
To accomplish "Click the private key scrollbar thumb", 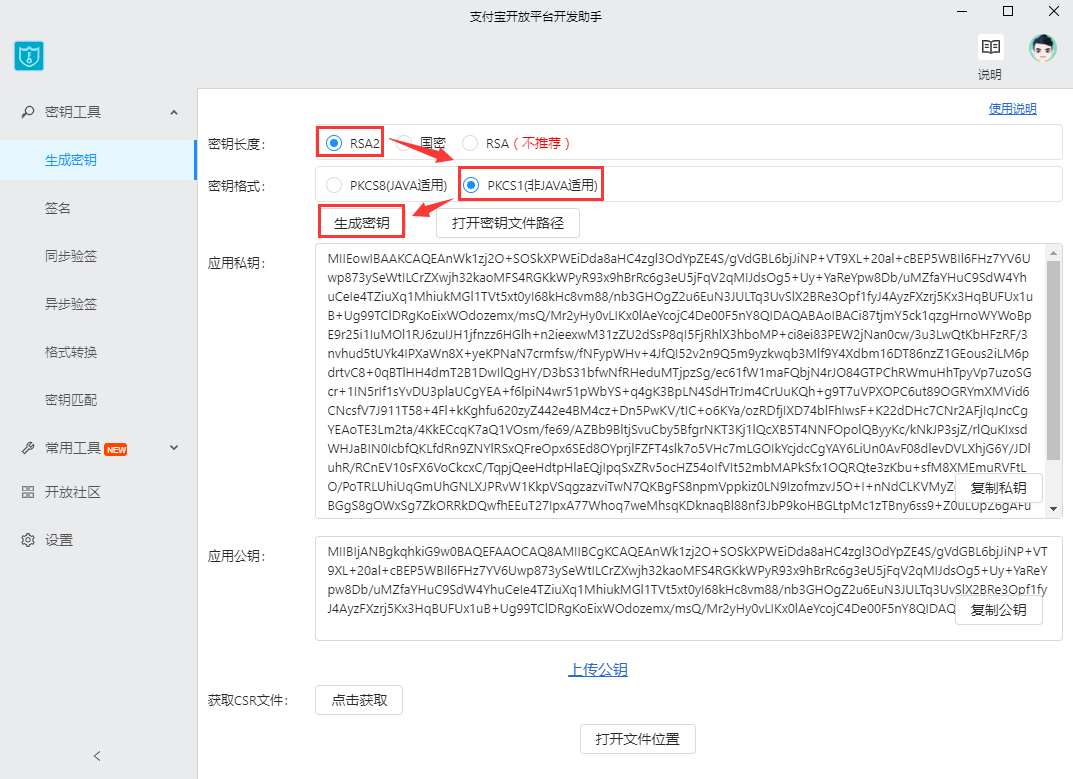I will point(1053,361).
